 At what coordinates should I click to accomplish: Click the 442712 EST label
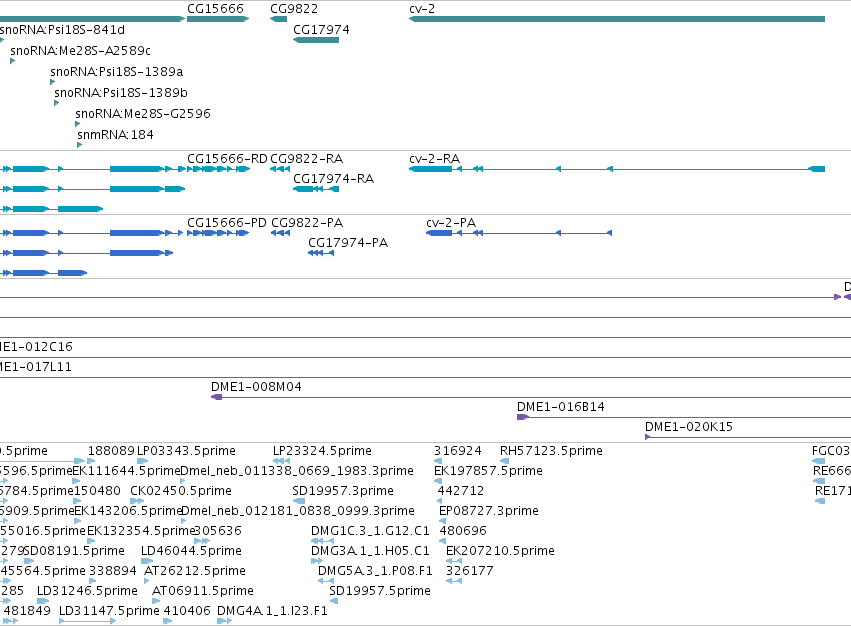click(x=461, y=491)
